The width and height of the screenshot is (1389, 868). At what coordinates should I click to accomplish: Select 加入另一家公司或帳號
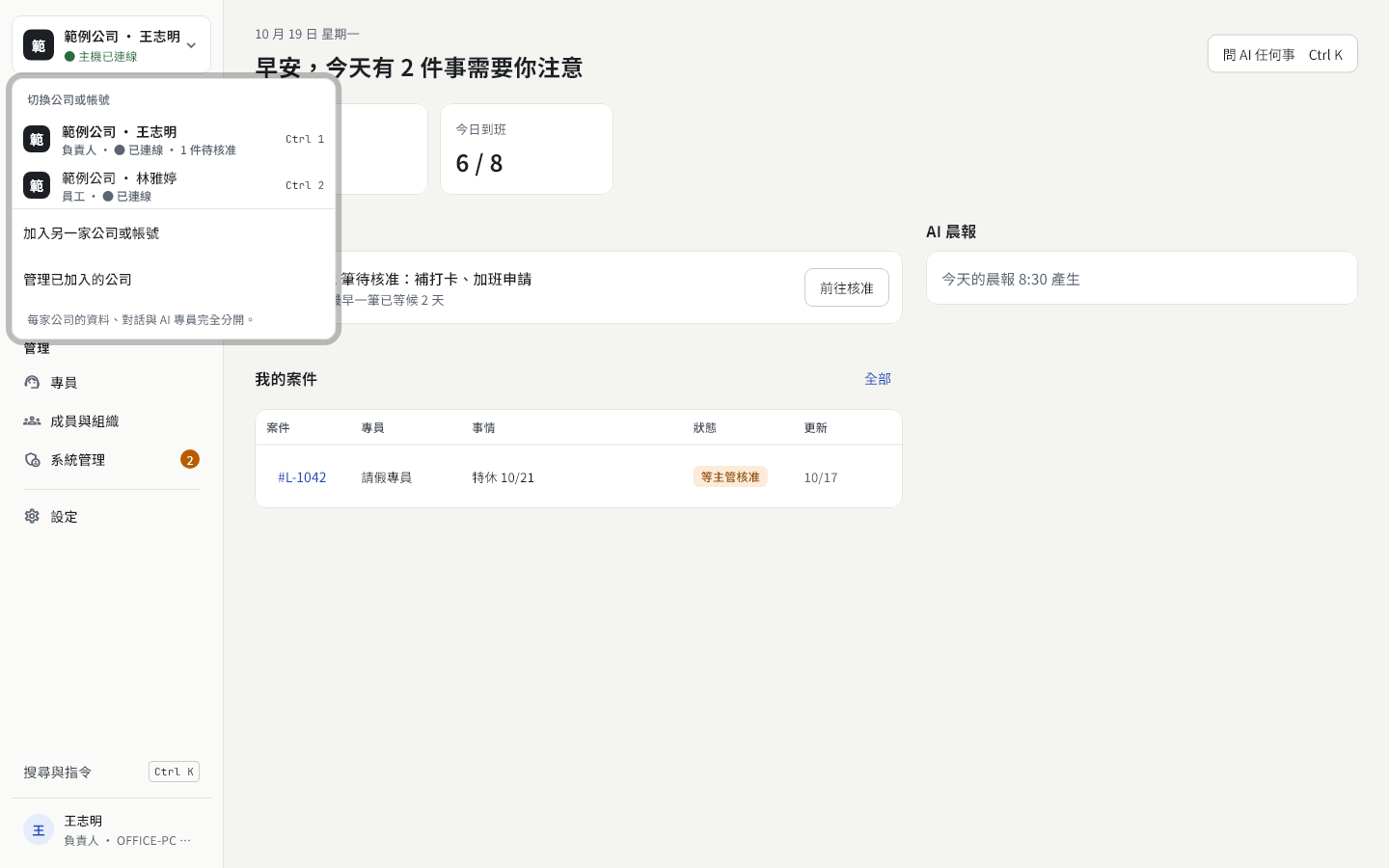pyautogui.click(x=174, y=233)
